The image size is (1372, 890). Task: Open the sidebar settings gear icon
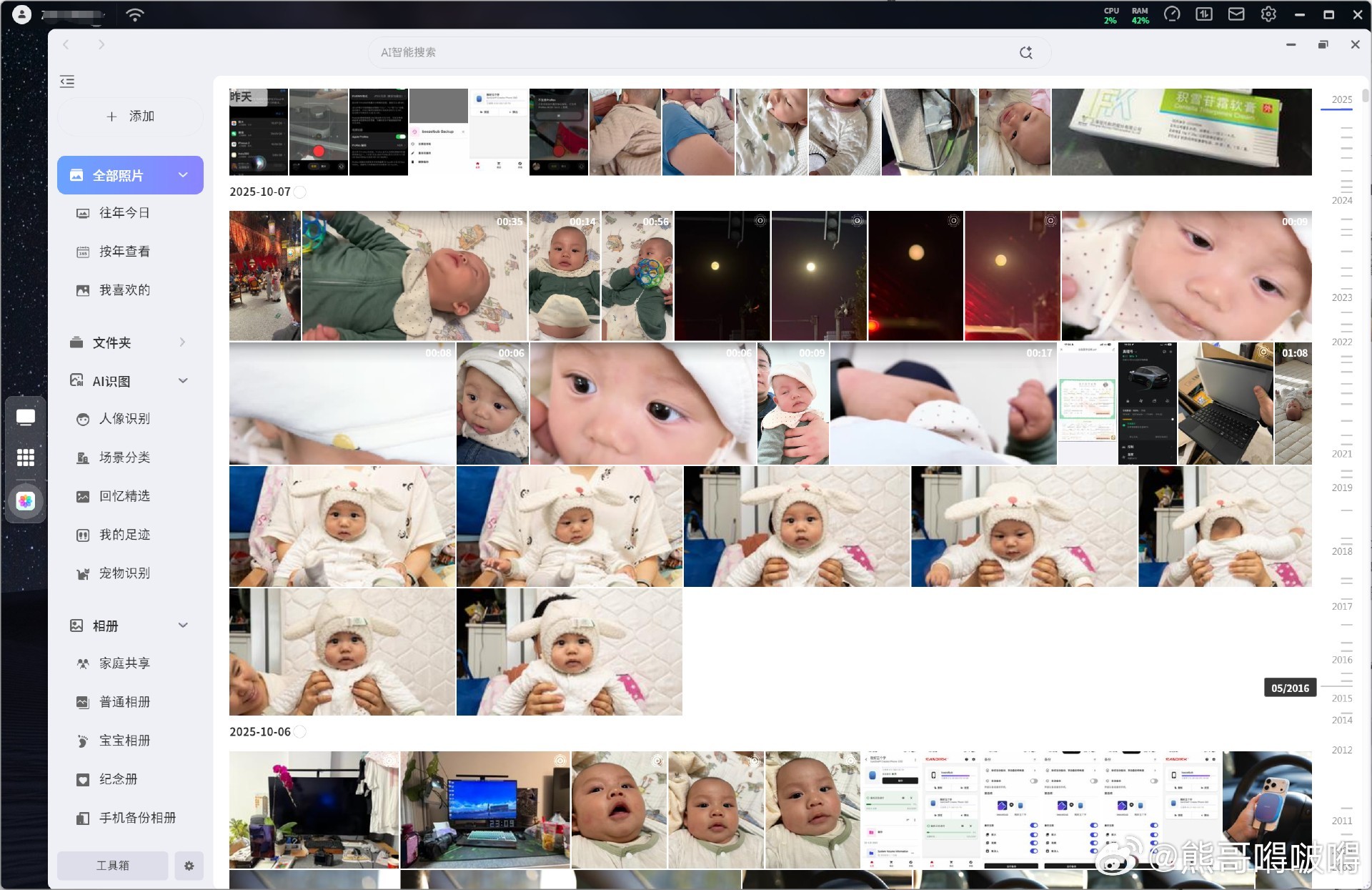189,866
